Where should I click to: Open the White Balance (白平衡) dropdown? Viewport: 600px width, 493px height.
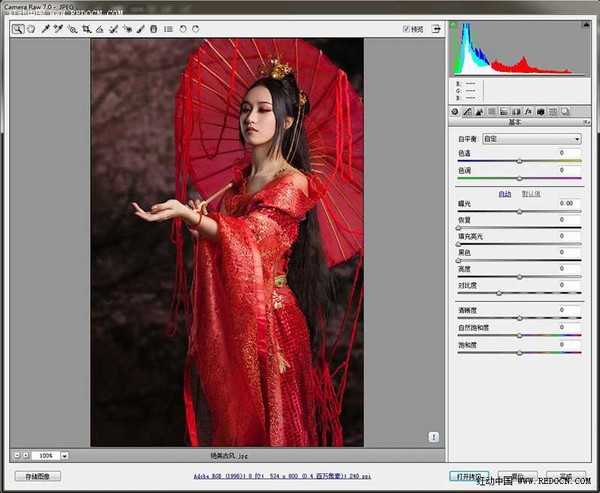pyautogui.click(x=531, y=139)
